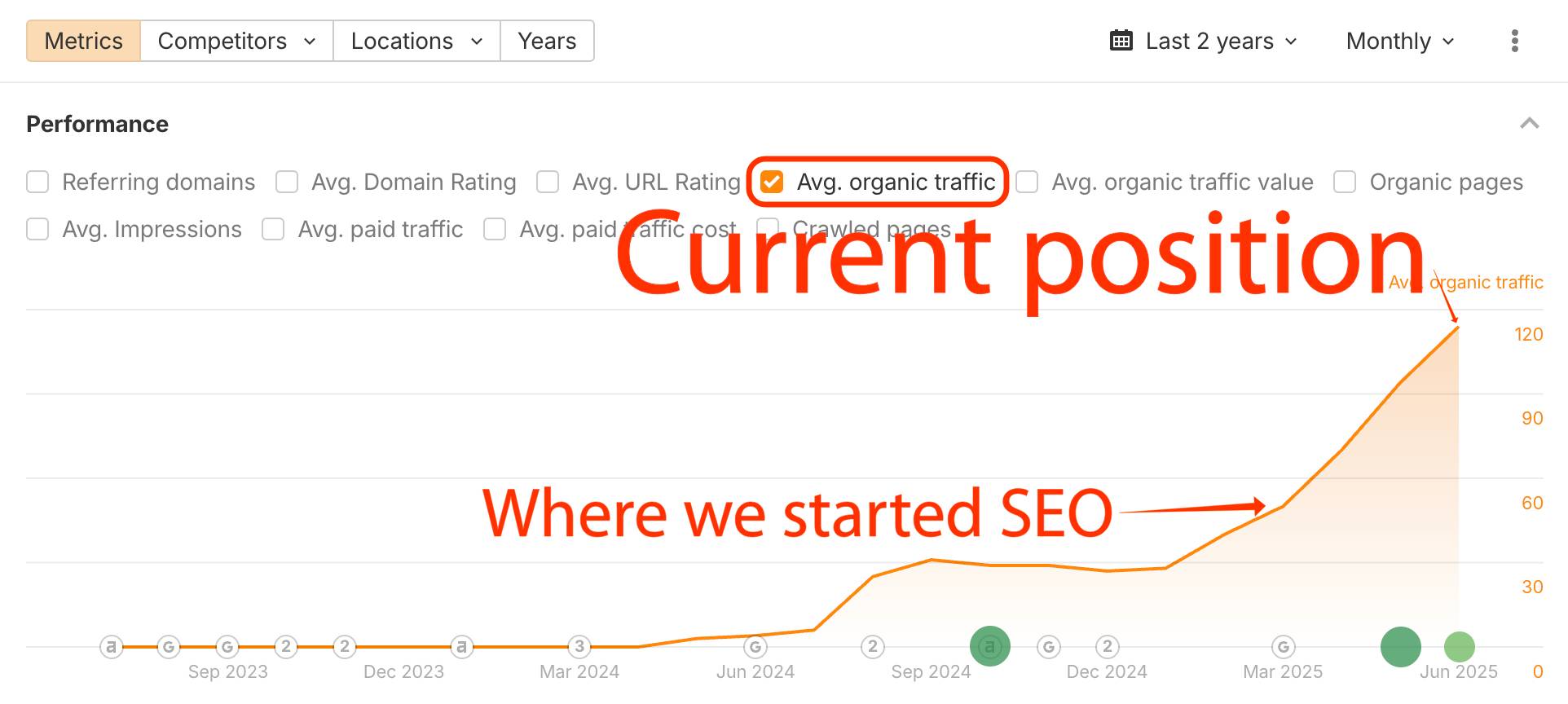Click the large dark green circle before Jun 2025
Image resolution: width=1568 pixels, height=704 pixels.
[x=1400, y=647]
